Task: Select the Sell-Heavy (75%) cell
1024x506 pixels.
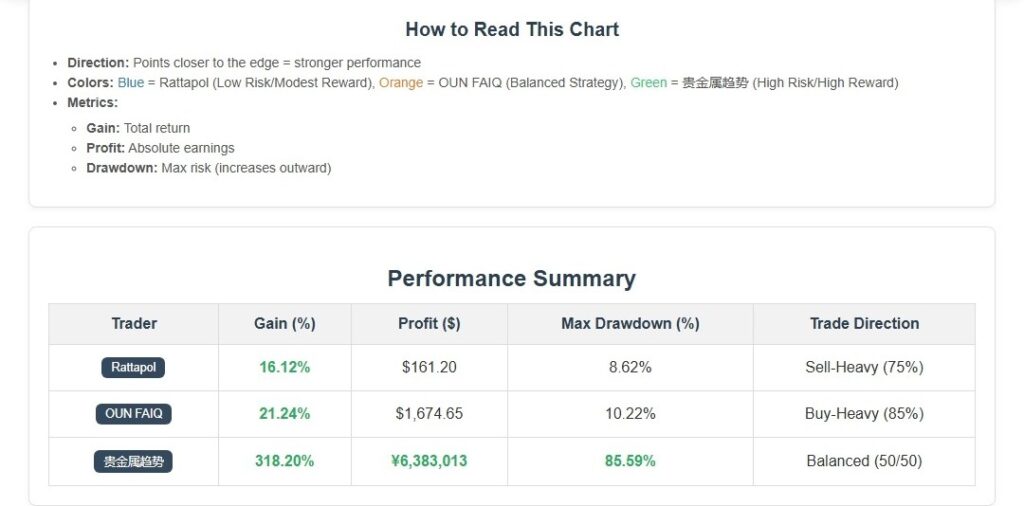Action: [x=864, y=367]
